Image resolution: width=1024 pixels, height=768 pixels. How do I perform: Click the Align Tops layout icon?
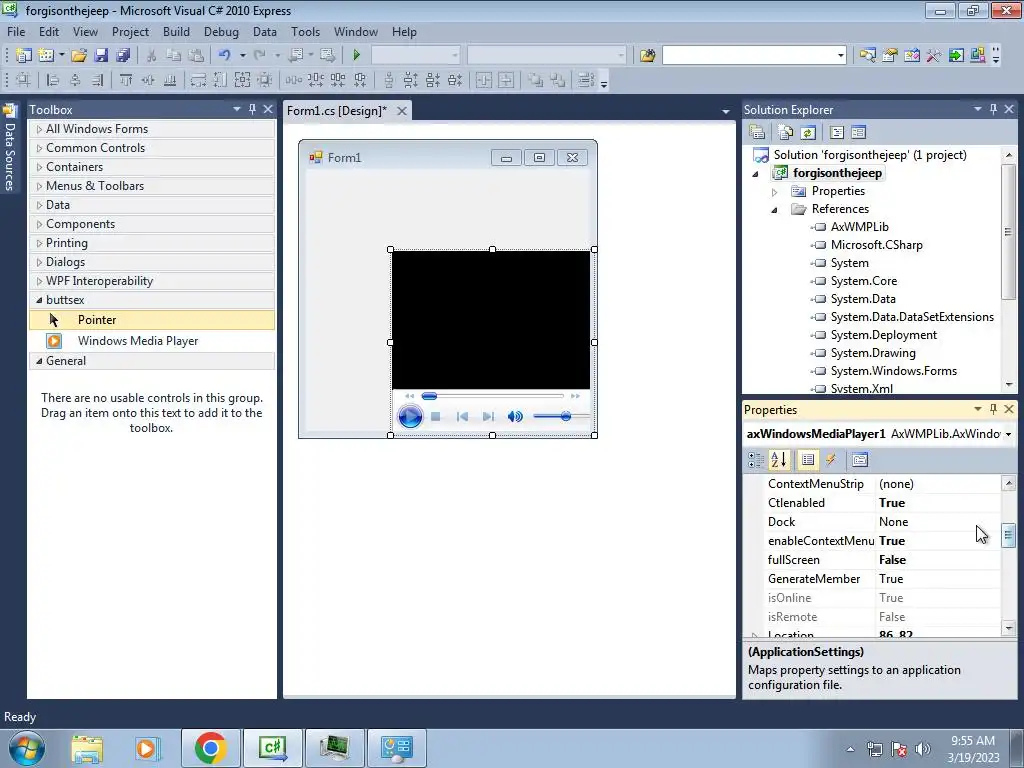tap(125, 80)
